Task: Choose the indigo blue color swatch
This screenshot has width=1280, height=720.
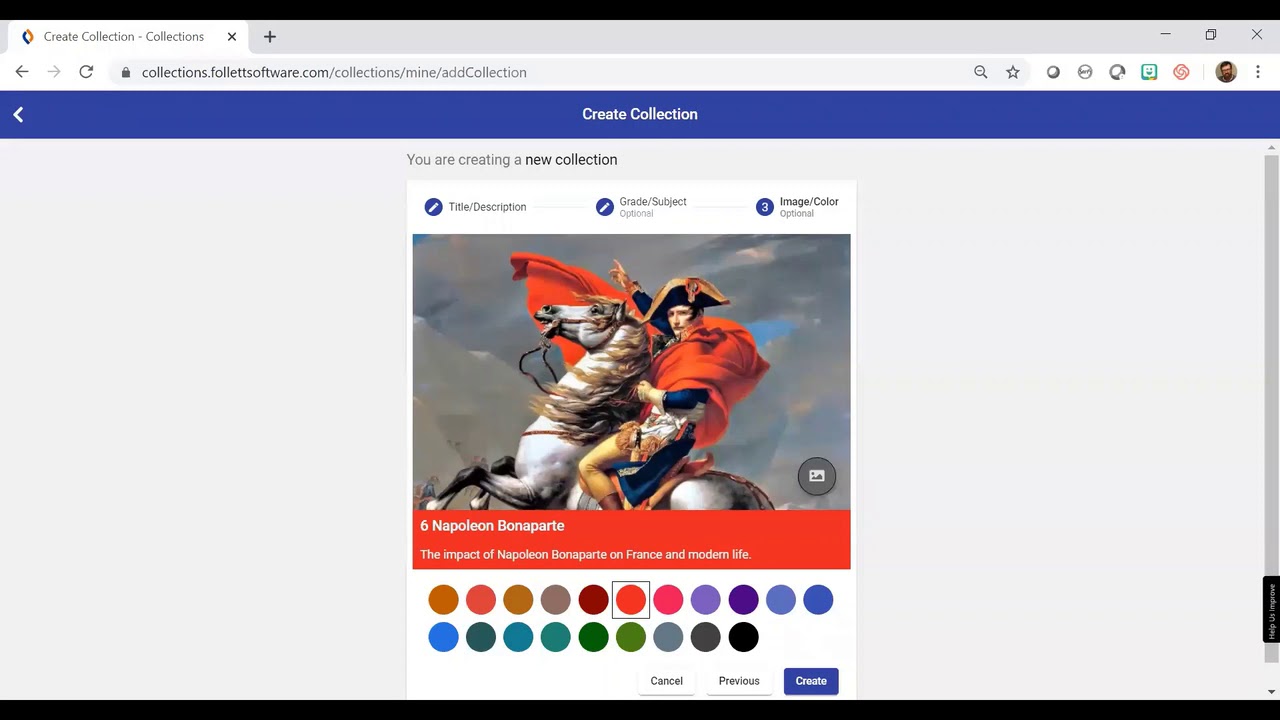Action: (x=818, y=600)
